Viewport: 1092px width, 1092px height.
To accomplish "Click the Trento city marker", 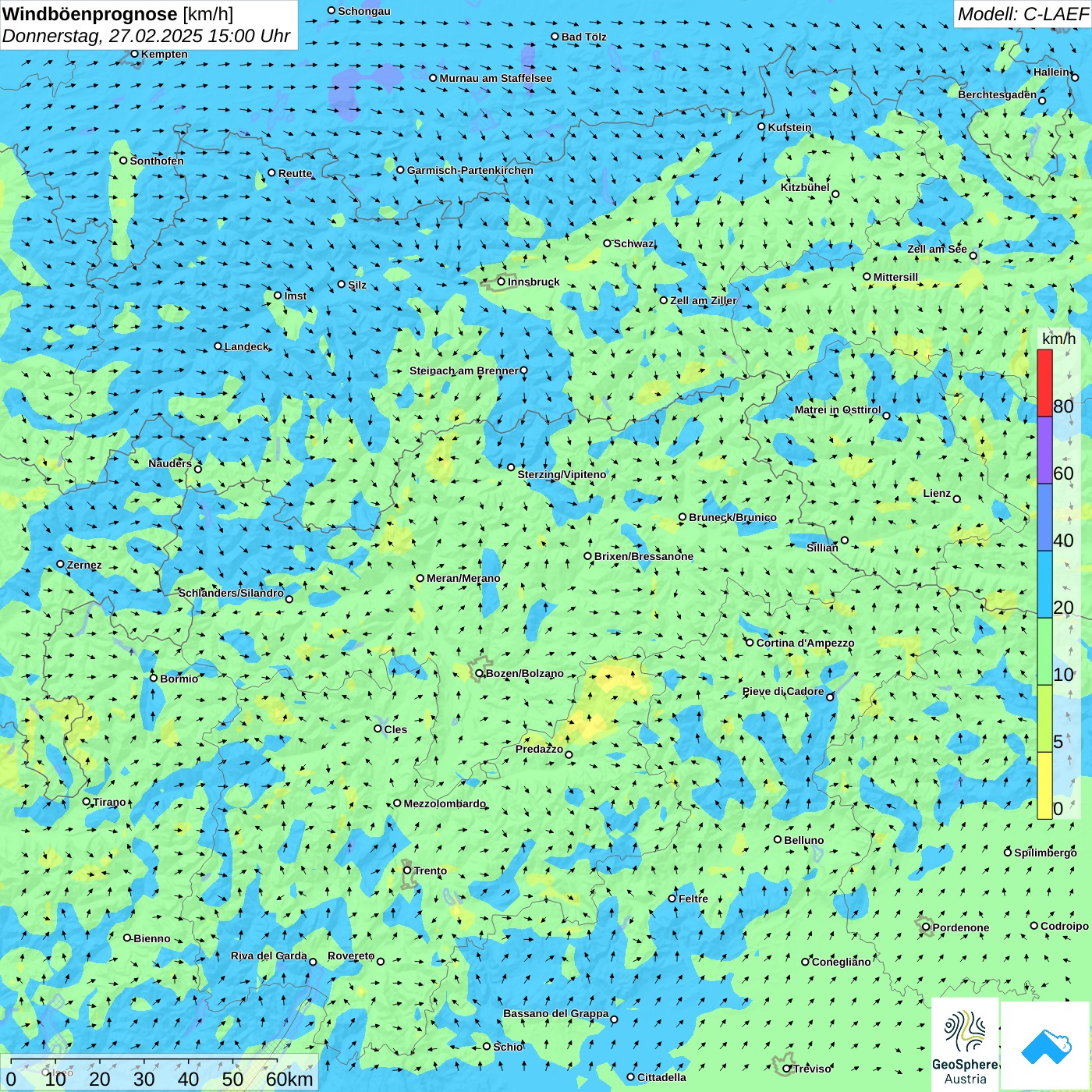I will tap(407, 870).
